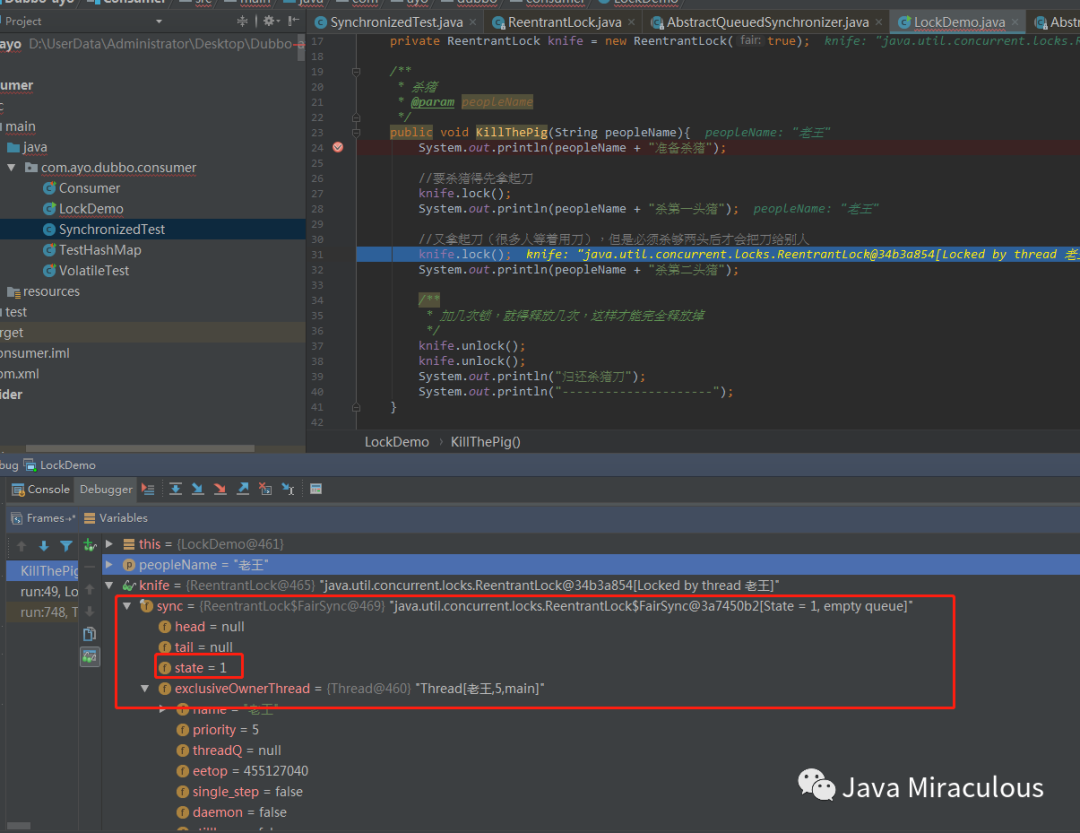Viewport: 1080px width, 833px height.
Task: Click the Step Into debugger icon
Action: pyautogui.click(x=198, y=489)
